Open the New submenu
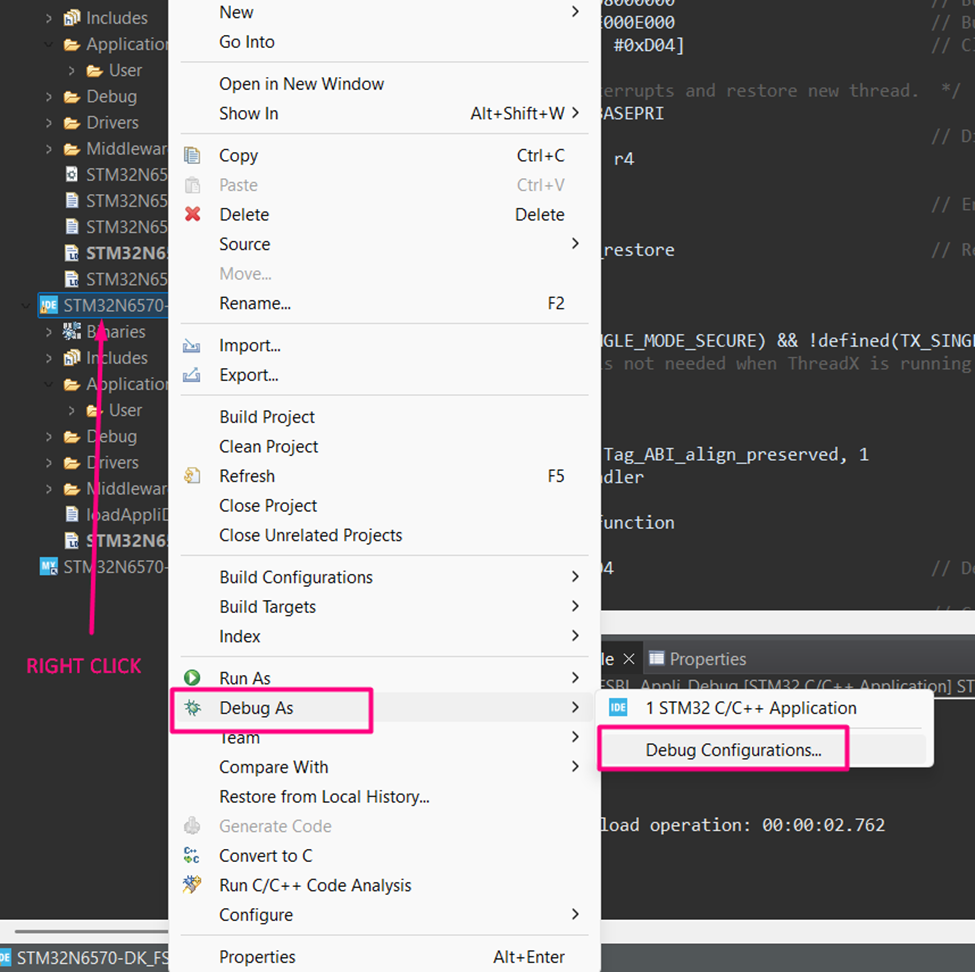This screenshot has height=972, width=975. 384,12
